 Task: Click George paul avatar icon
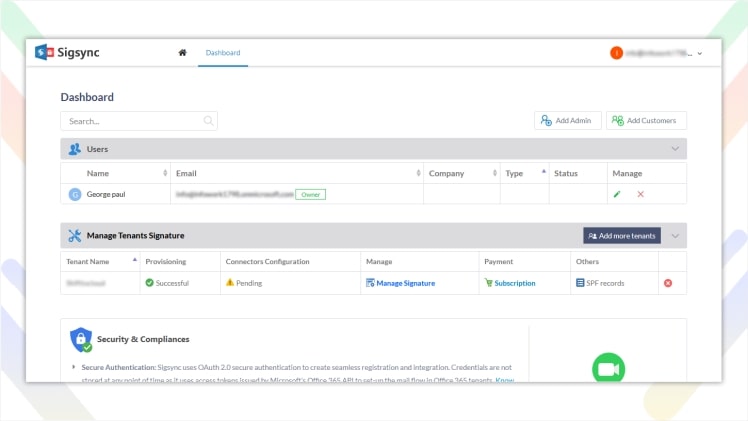[75, 195]
